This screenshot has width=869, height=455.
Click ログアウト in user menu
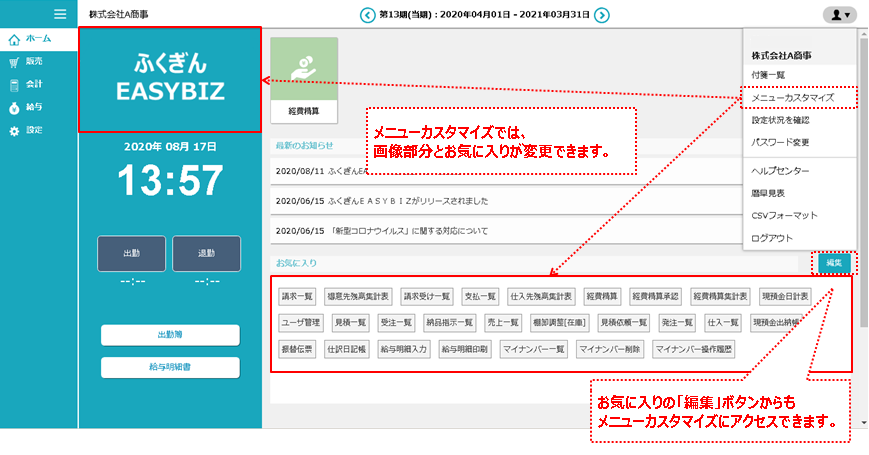(x=772, y=238)
